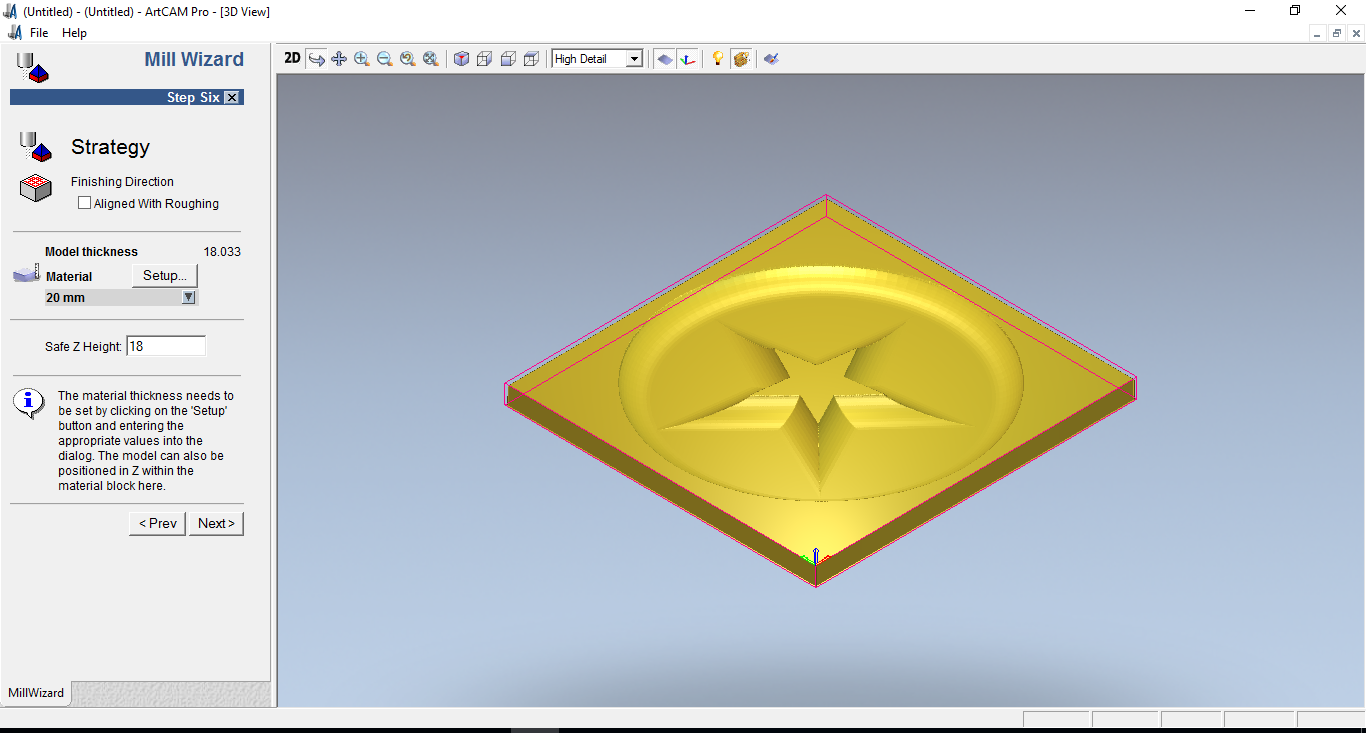1366x733 pixels.
Task: Click the material Setup button
Action: click(165, 275)
